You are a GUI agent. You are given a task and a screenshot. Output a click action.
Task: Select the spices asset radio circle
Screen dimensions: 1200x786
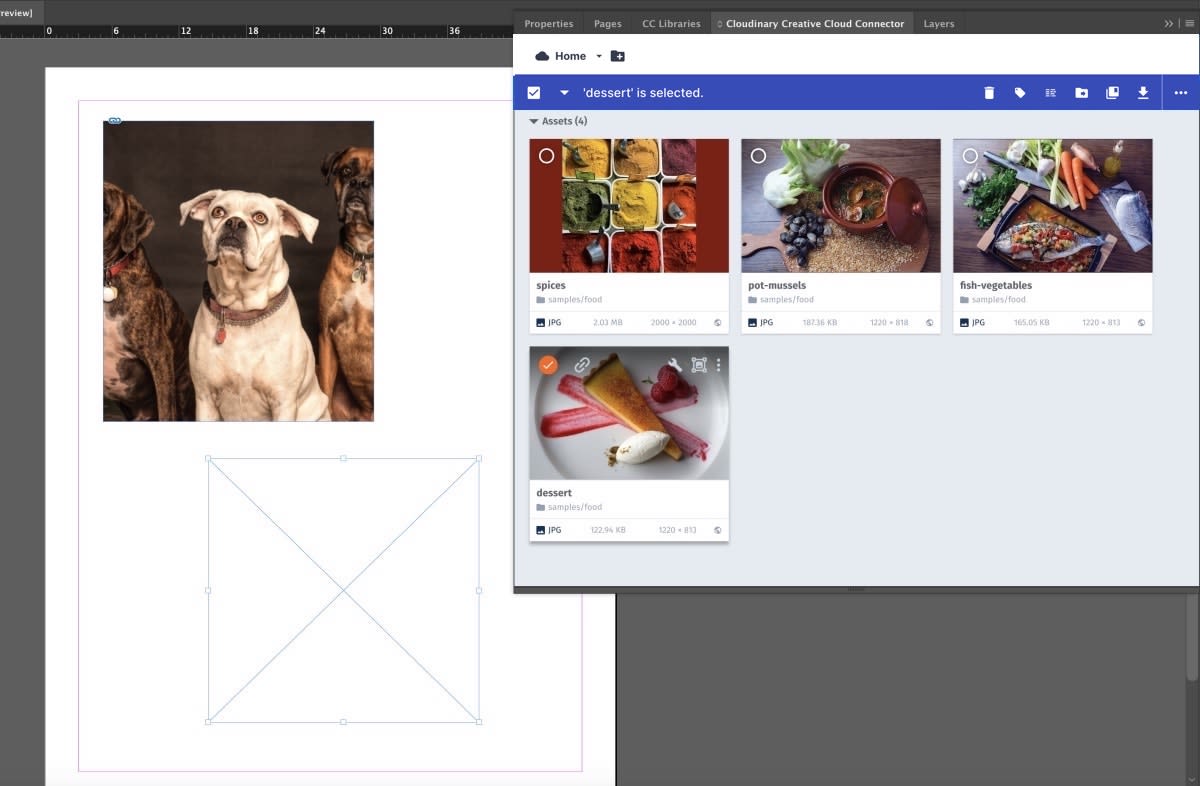[x=546, y=156]
